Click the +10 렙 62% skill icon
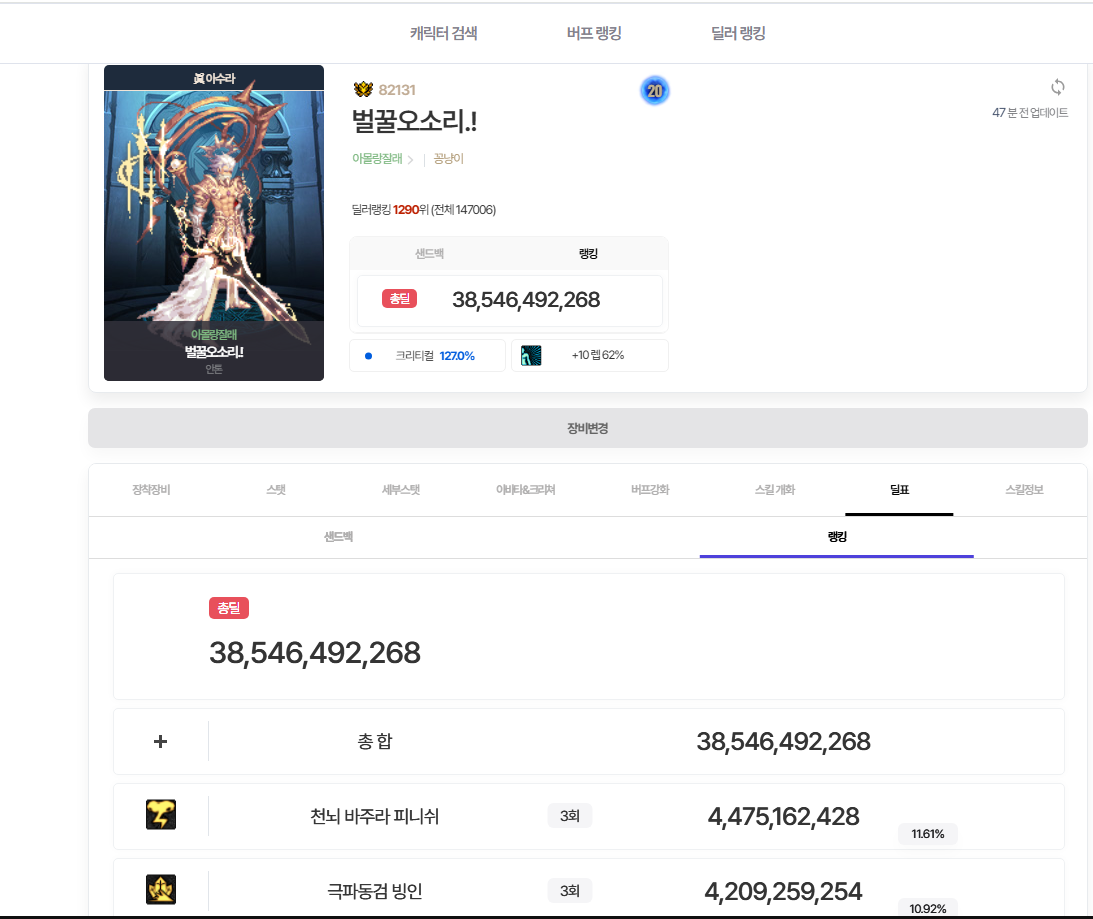Screen dimensions: 1093x919 click(531, 355)
